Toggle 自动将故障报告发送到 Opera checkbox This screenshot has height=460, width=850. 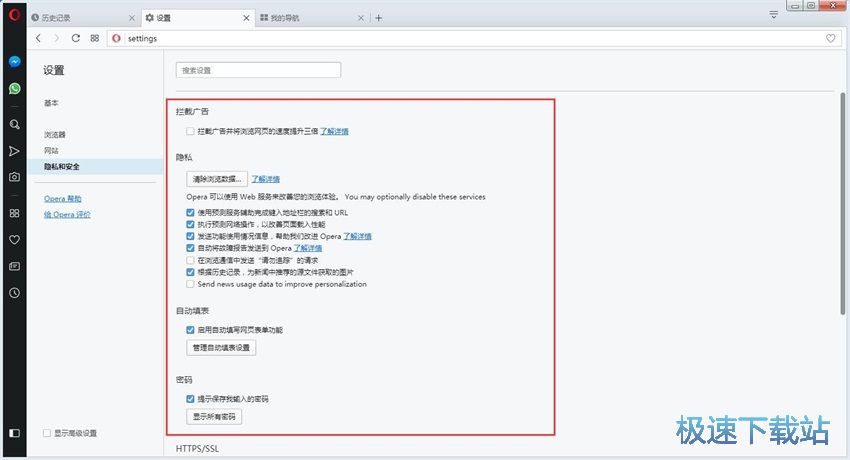tap(190, 248)
